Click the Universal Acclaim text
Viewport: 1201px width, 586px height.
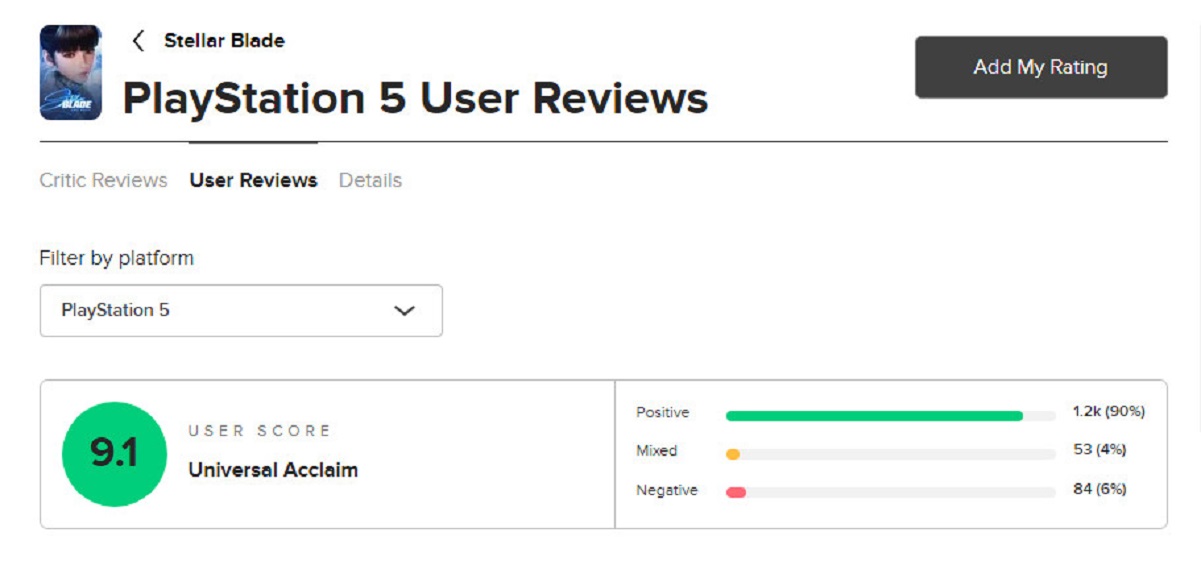tap(273, 470)
